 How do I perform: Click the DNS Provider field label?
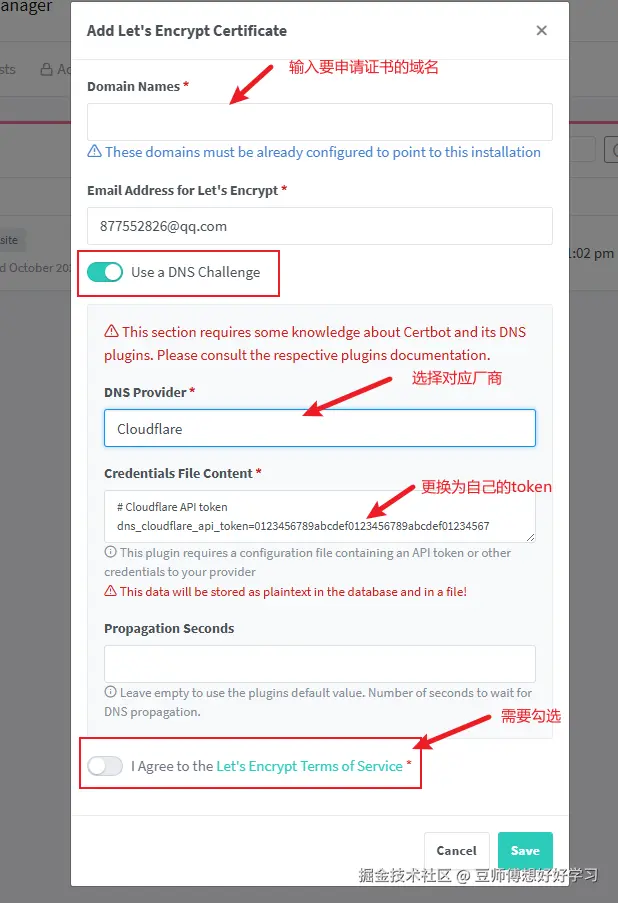tap(145, 392)
